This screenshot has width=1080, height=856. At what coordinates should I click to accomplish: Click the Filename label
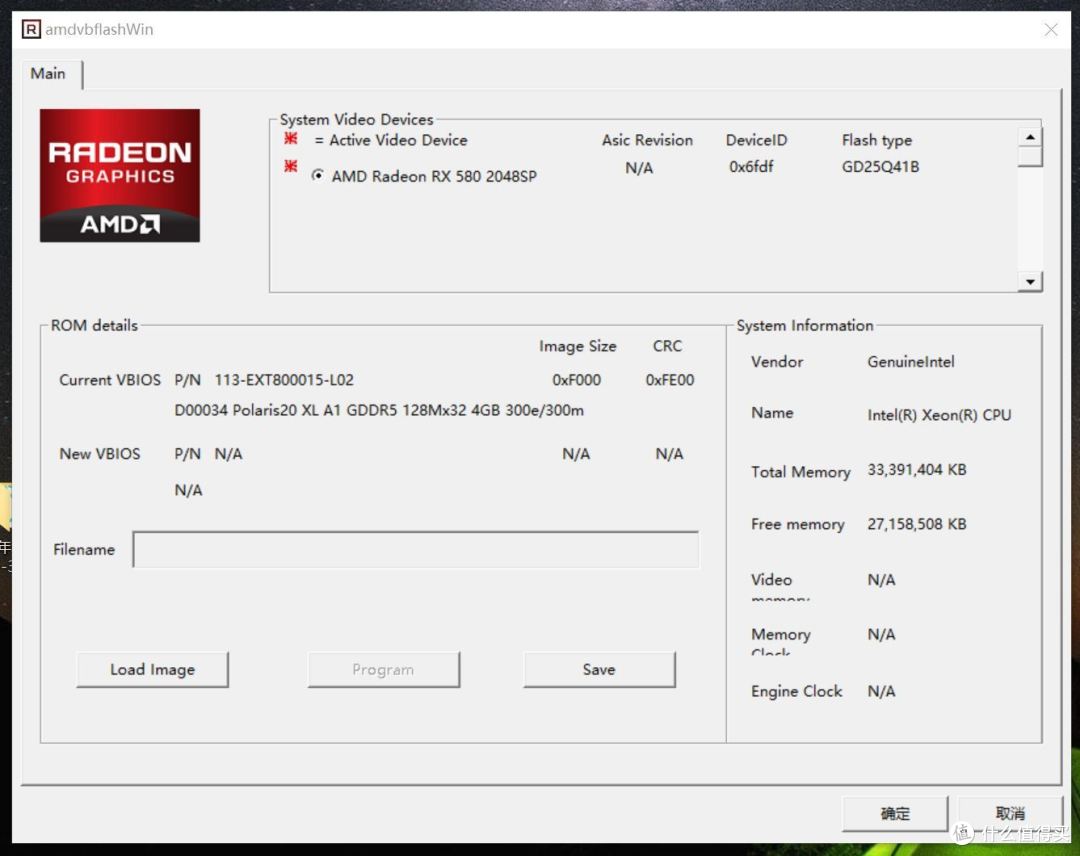(83, 550)
